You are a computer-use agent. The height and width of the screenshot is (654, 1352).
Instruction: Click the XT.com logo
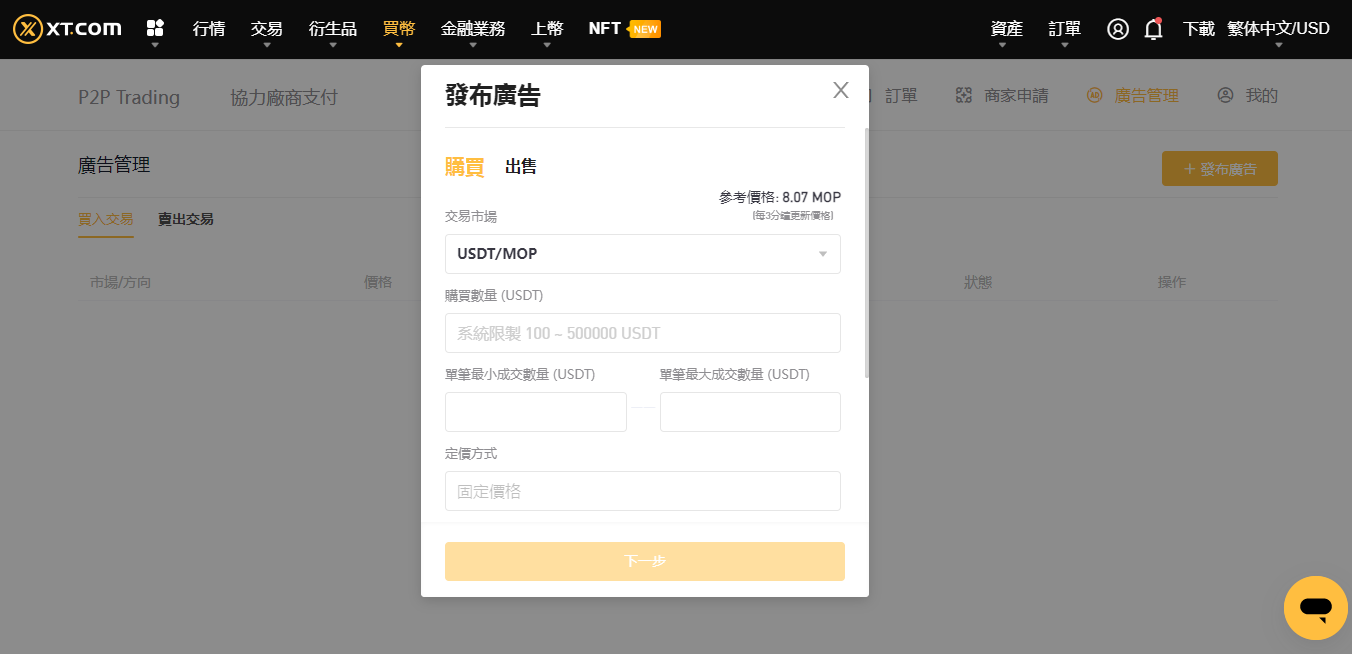(67, 29)
